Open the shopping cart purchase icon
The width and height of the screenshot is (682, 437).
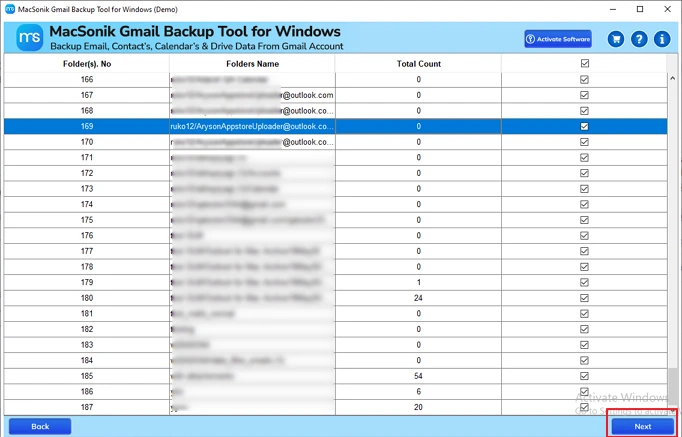point(615,39)
